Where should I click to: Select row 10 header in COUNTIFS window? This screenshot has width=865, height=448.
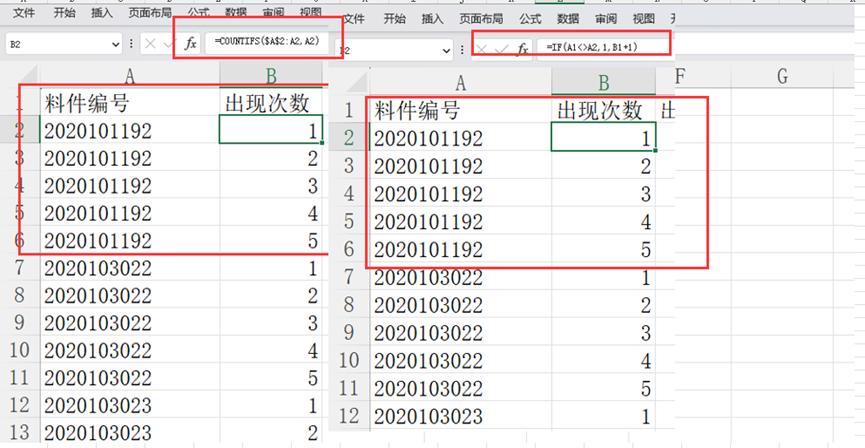[x=20, y=350]
